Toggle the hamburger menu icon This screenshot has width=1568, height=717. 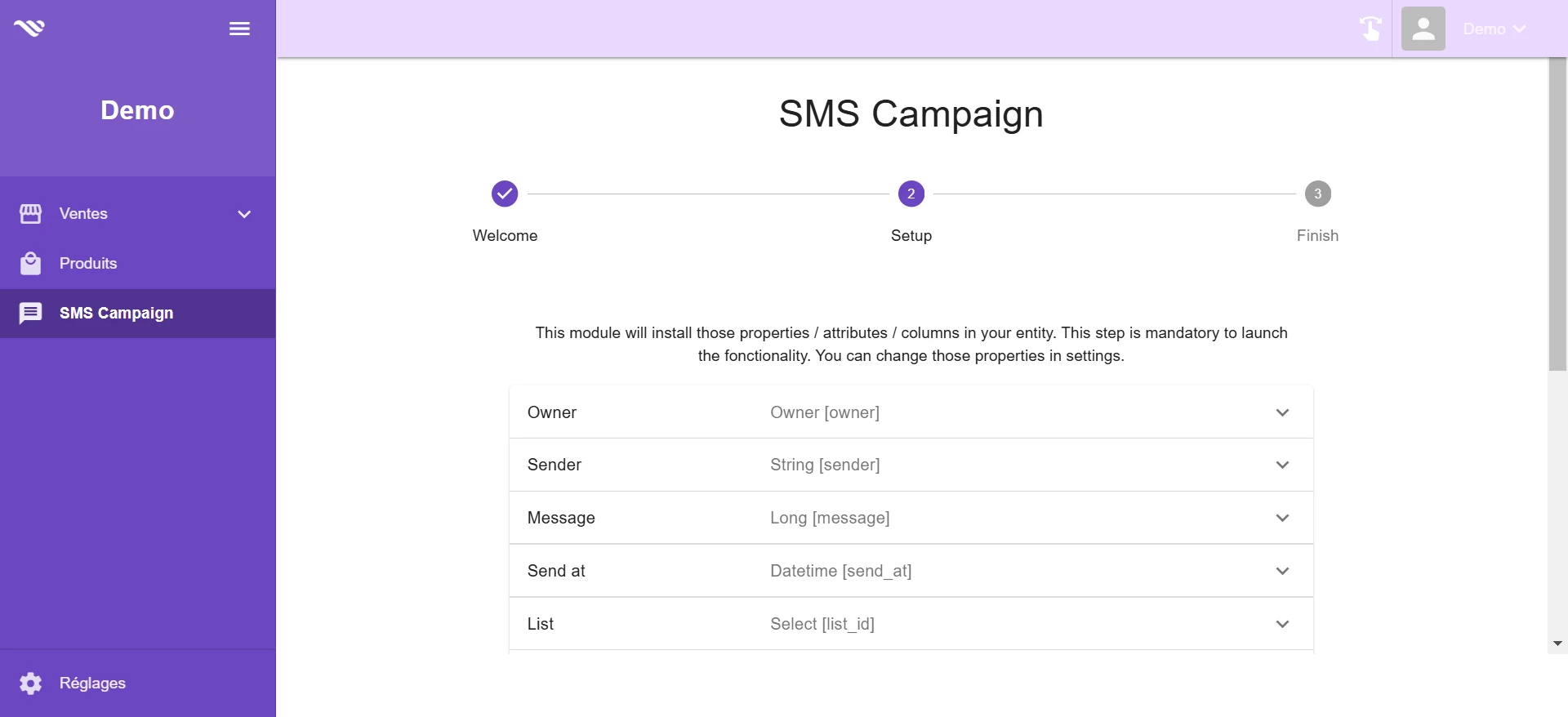[x=239, y=29]
